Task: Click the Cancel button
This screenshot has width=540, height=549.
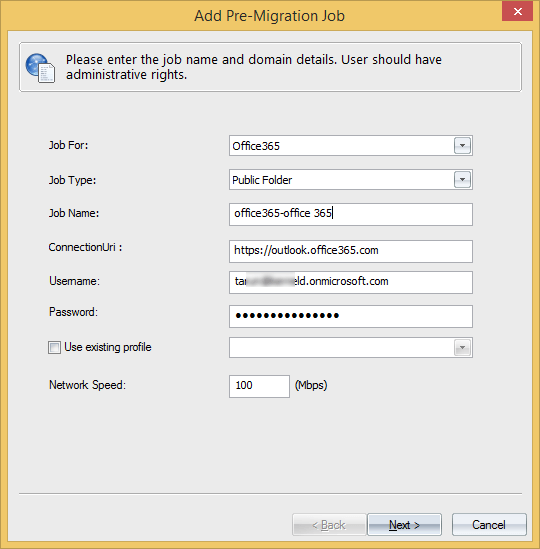Action: (x=489, y=524)
